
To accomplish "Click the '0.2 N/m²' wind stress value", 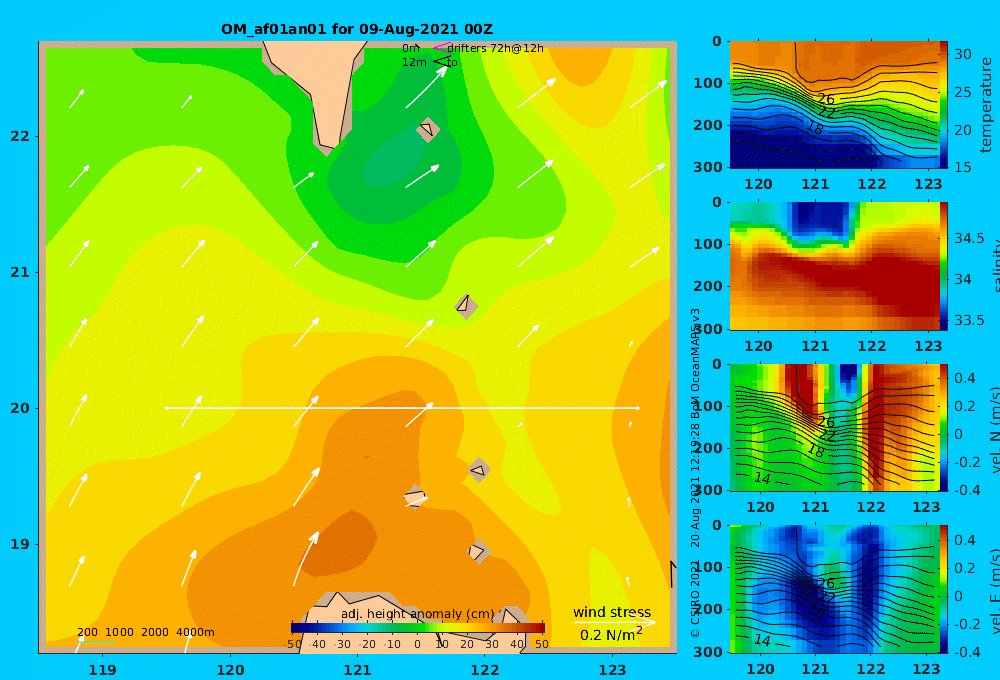I will point(611,635).
